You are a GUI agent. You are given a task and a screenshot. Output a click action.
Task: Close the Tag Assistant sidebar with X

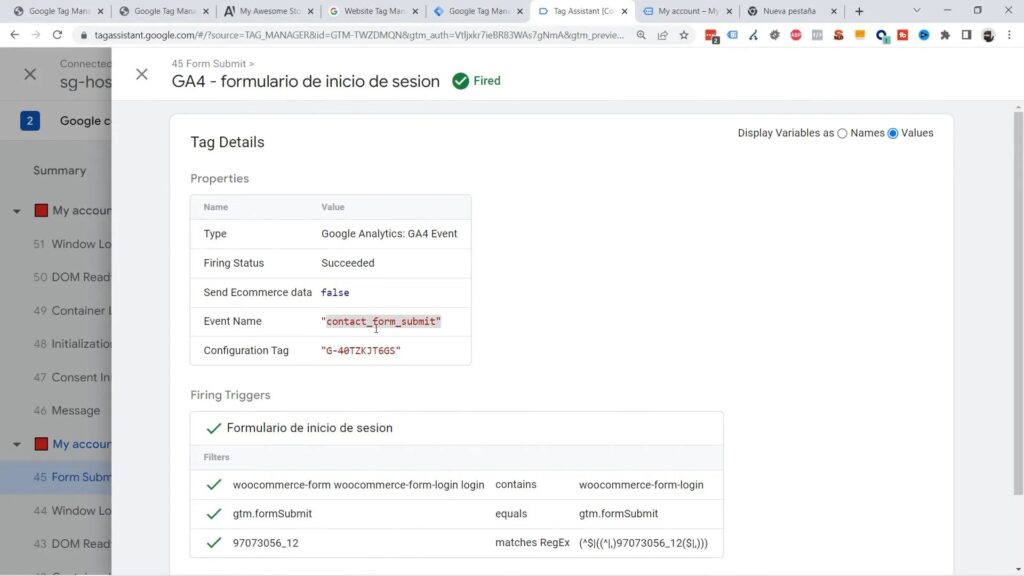tap(30, 74)
